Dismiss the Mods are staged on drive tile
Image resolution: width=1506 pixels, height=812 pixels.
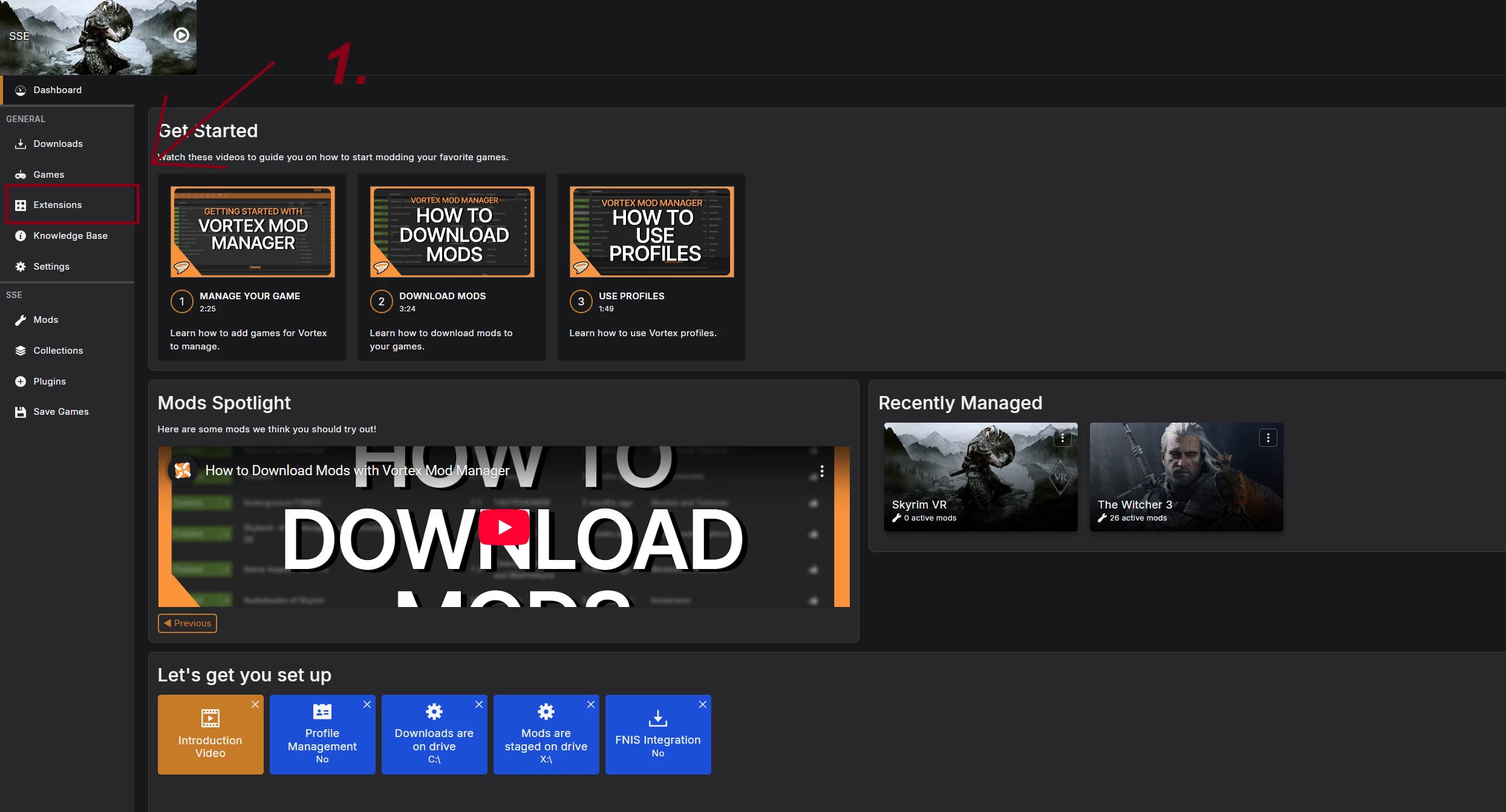coord(591,704)
